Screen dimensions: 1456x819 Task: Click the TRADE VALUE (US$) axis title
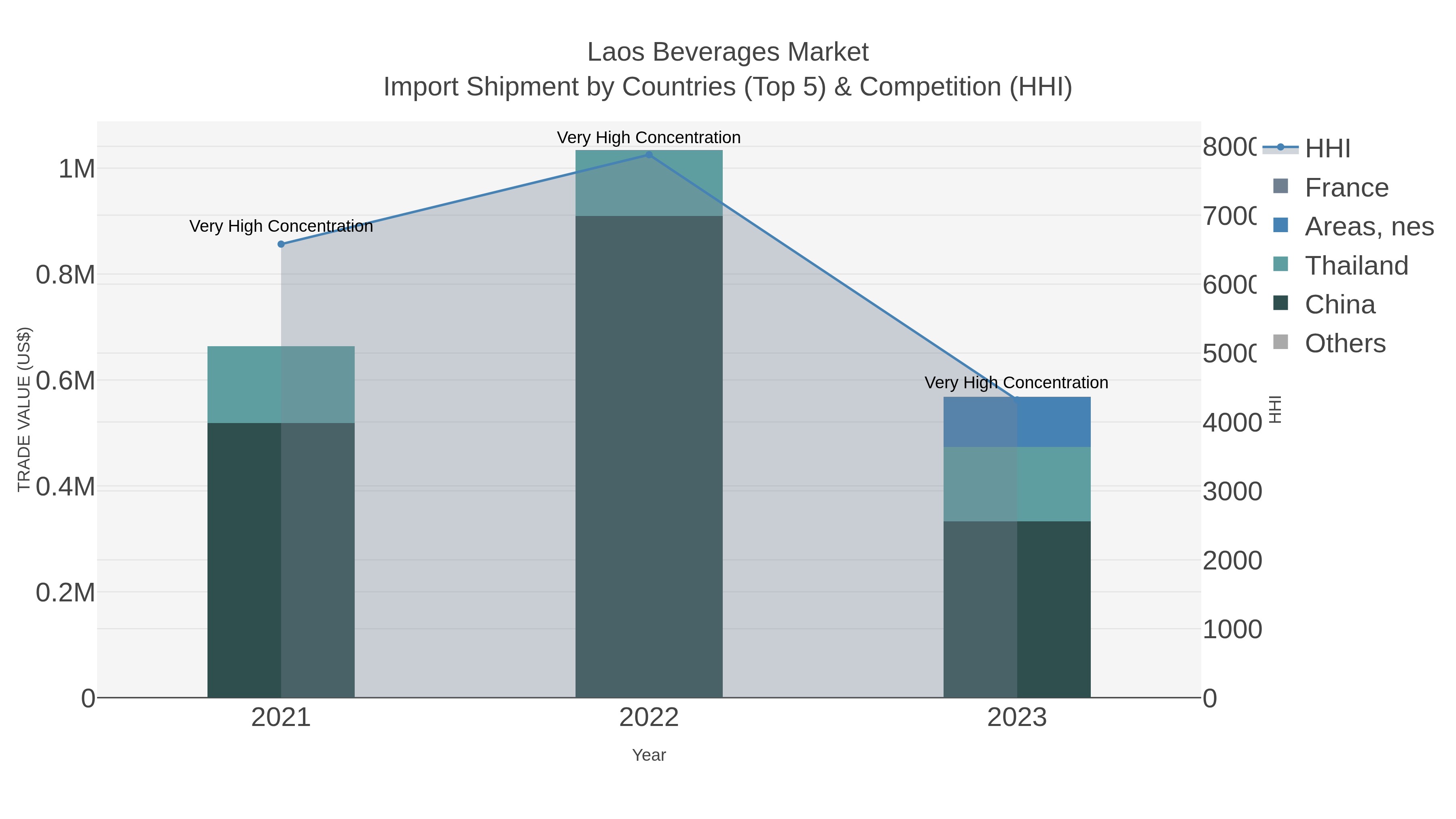[24, 409]
